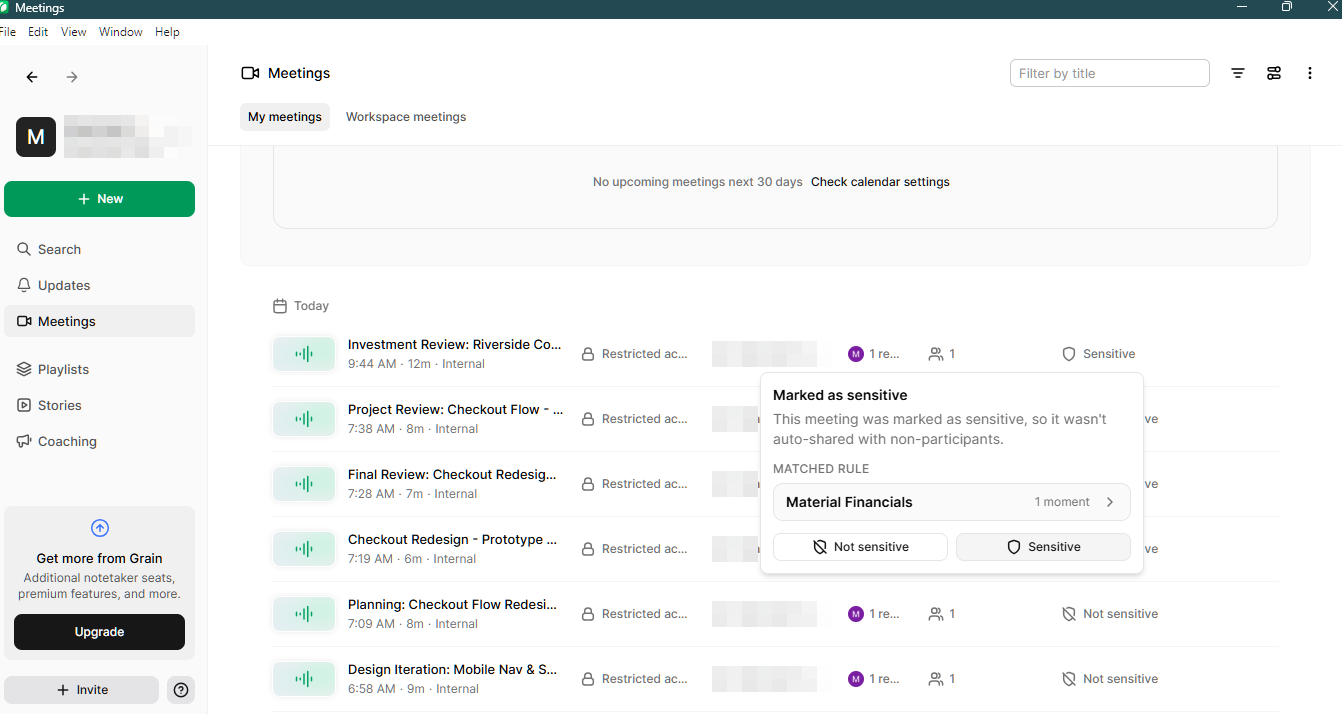This screenshot has width=1342, height=714.
Task: Open the Edit menu
Action: (x=38, y=32)
